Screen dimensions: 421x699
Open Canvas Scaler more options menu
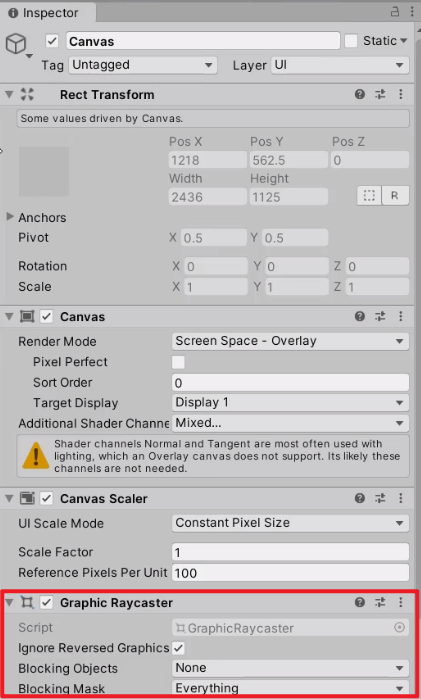(400, 498)
